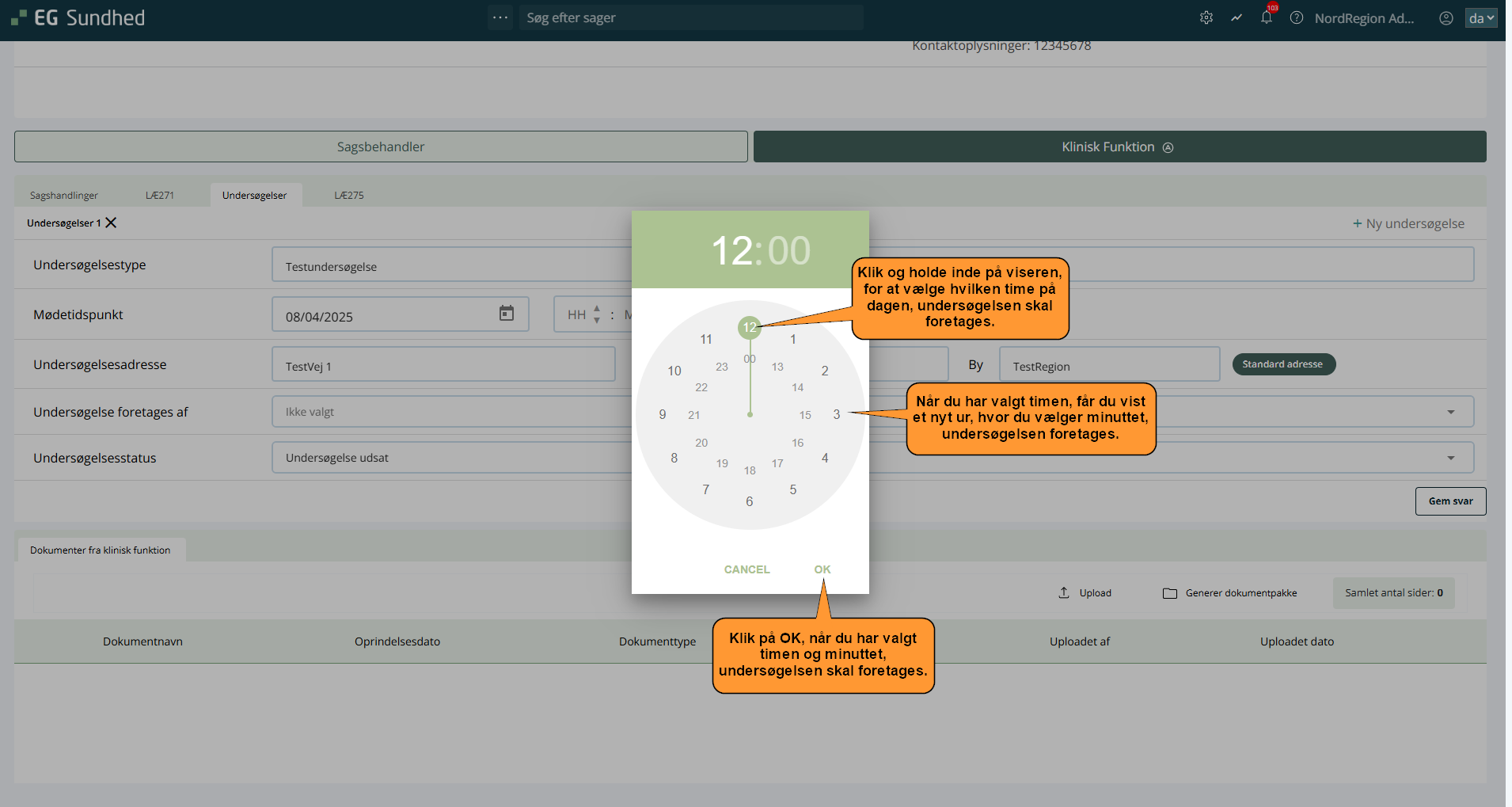Click the three-dots menu beside search
Screen dimensions: 1512x807
500,17
